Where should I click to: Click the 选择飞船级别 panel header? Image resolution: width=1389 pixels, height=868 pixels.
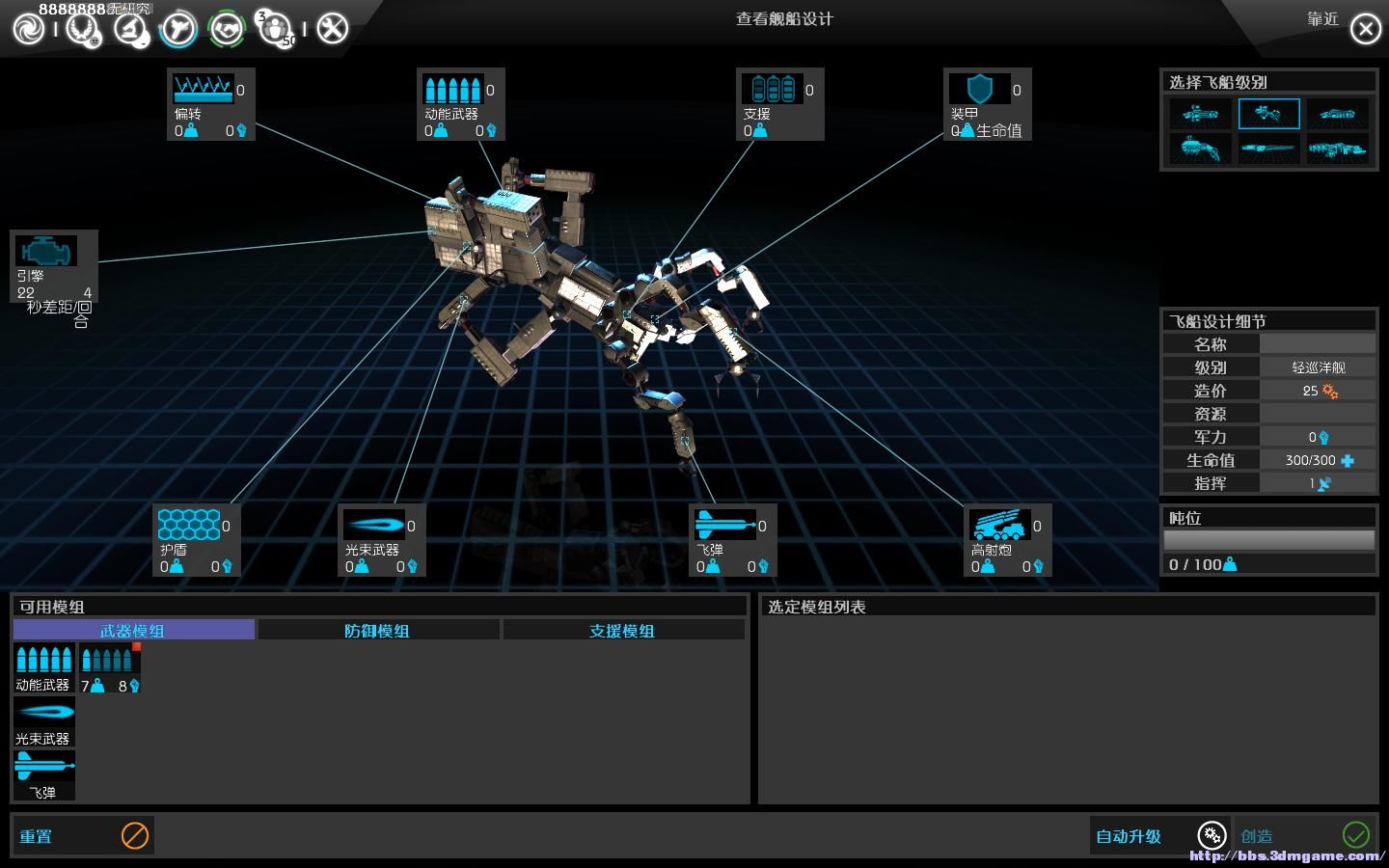tap(1217, 82)
